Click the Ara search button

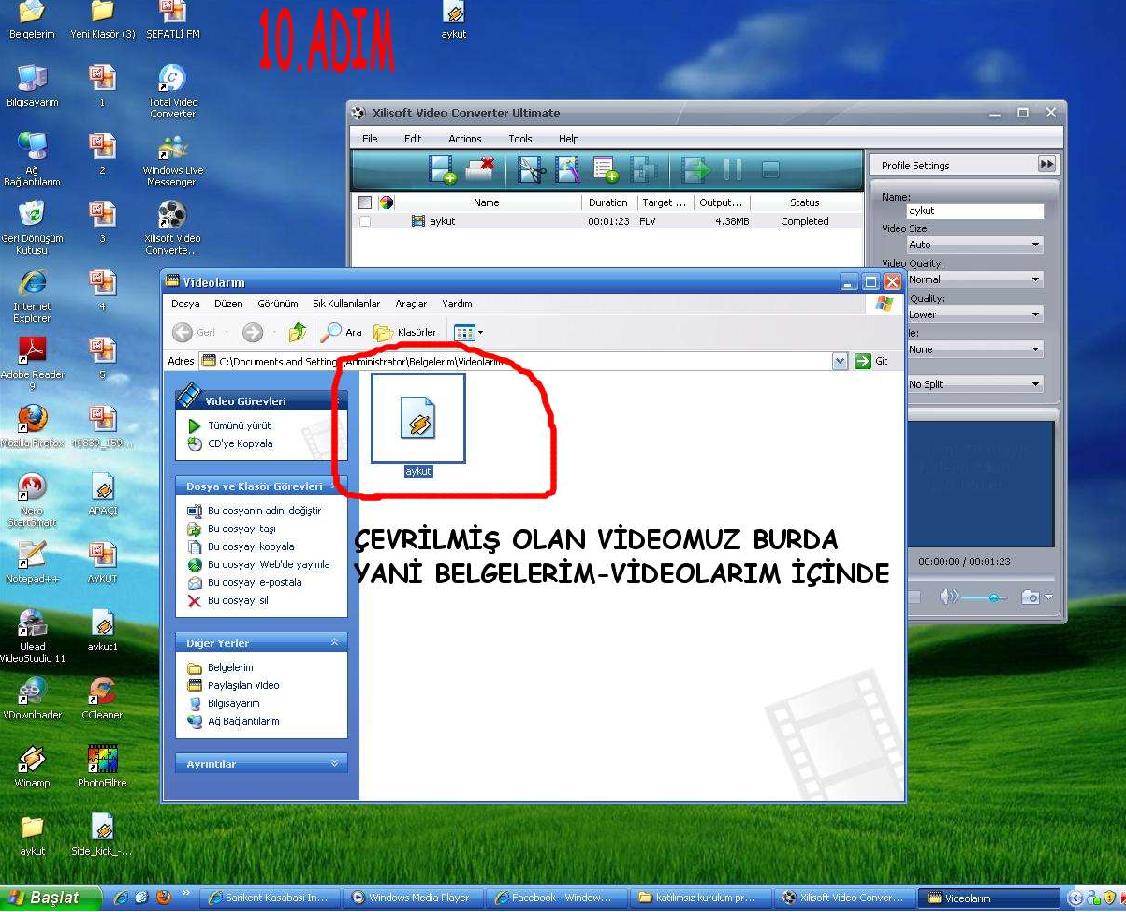(x=341, y=332)
